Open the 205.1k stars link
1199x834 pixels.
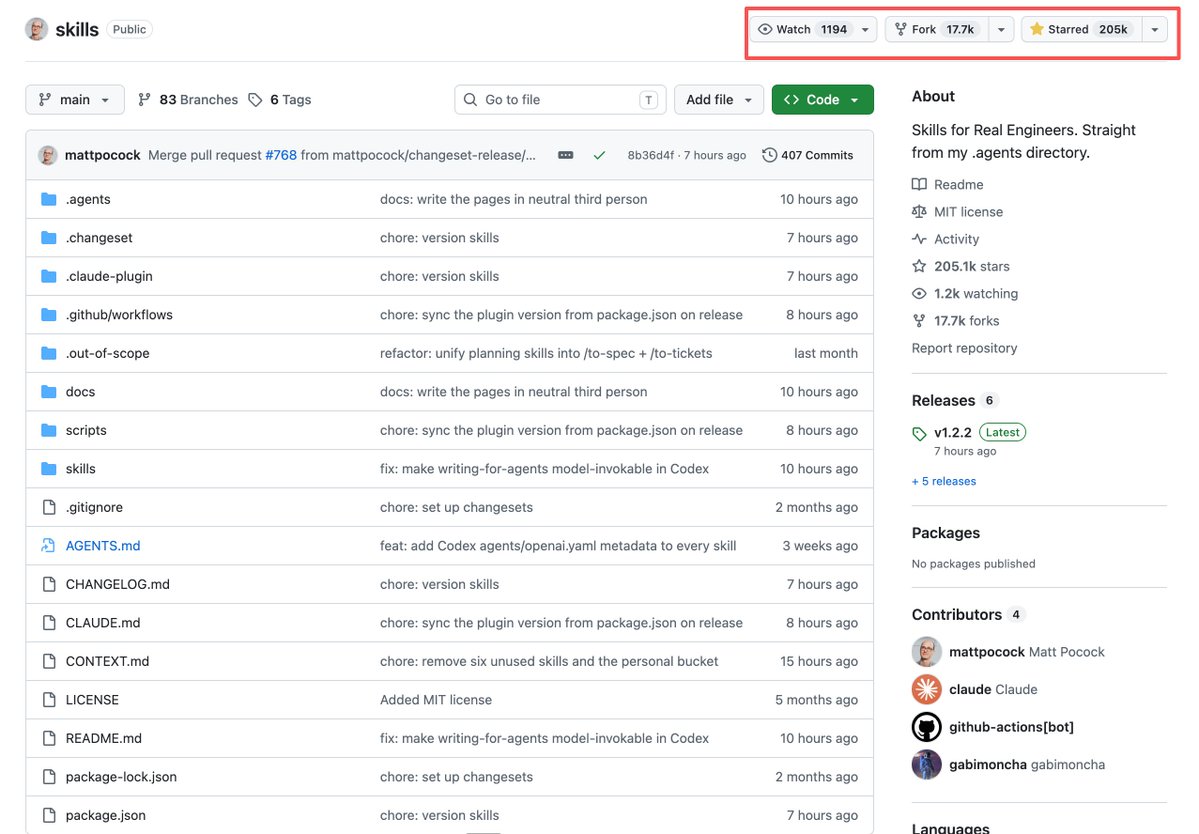[x=961, y=266]
